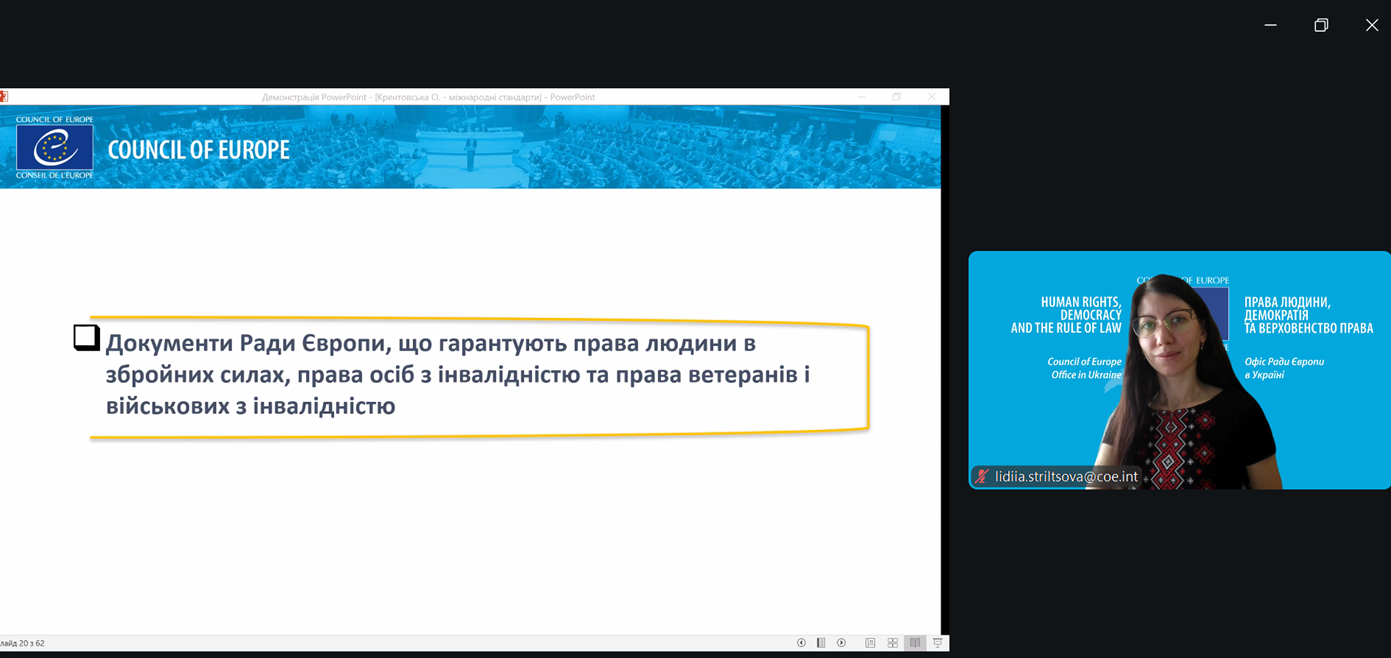Switch to Slide Sorter grid view
Screen dimensions: 1391x658
click(x=892, y=643)
